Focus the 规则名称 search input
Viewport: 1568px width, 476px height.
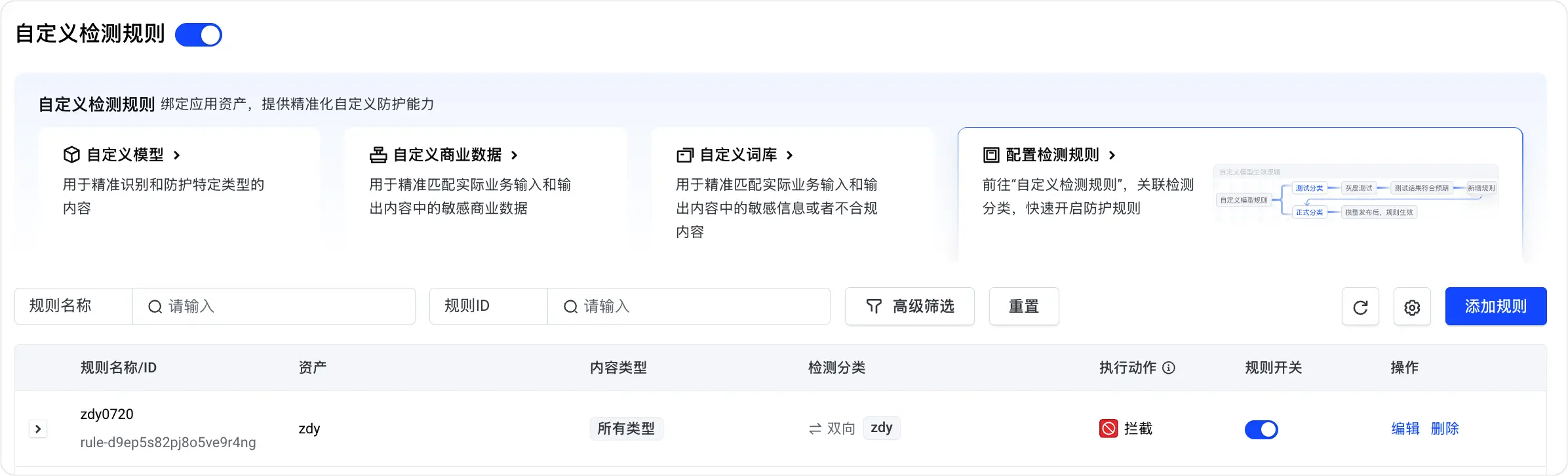click(x=274, y=306)
